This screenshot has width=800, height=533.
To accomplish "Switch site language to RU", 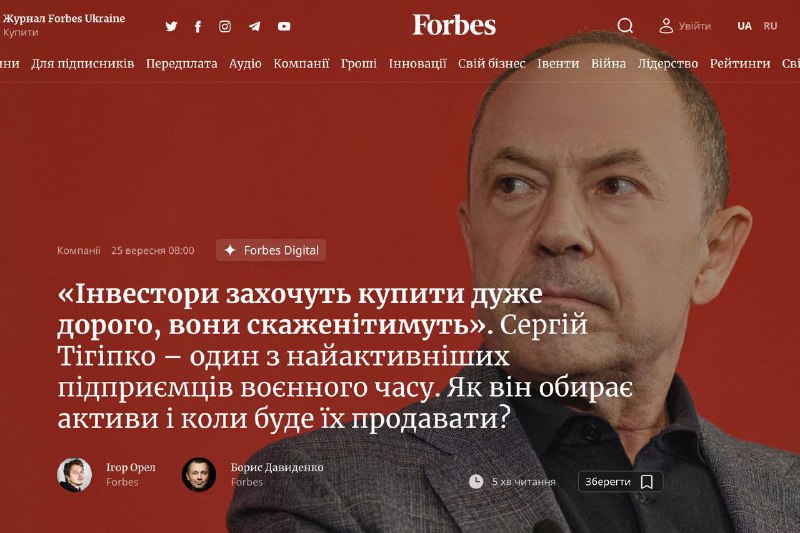I will point(770,26).
